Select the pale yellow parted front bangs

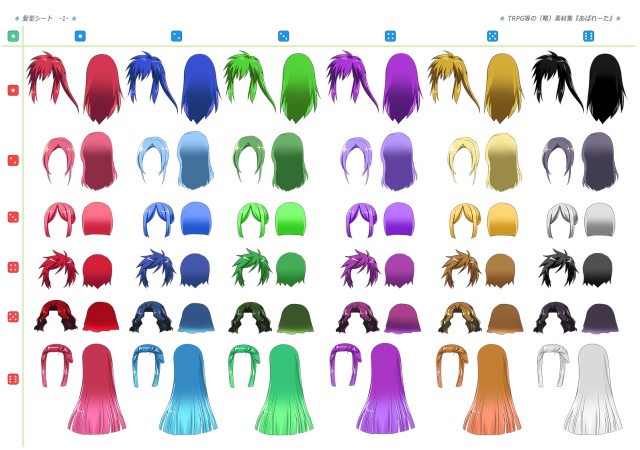464,161
